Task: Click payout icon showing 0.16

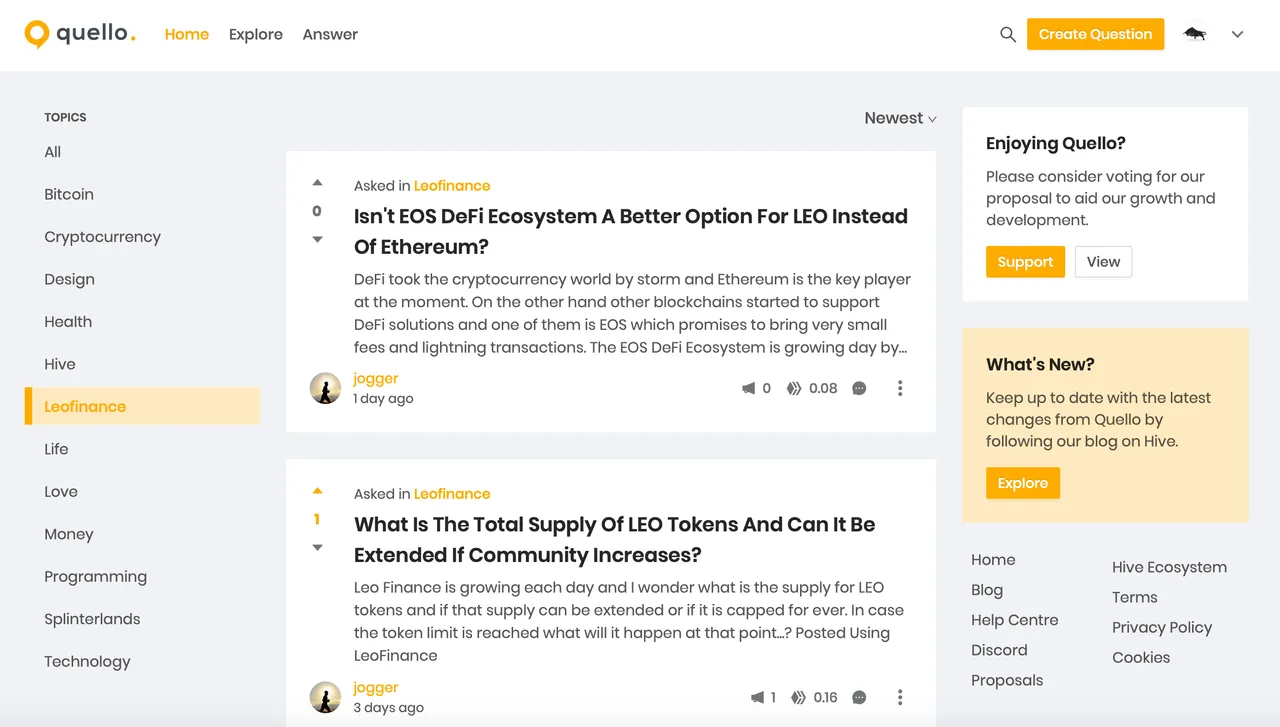Action: coord(798,697)
